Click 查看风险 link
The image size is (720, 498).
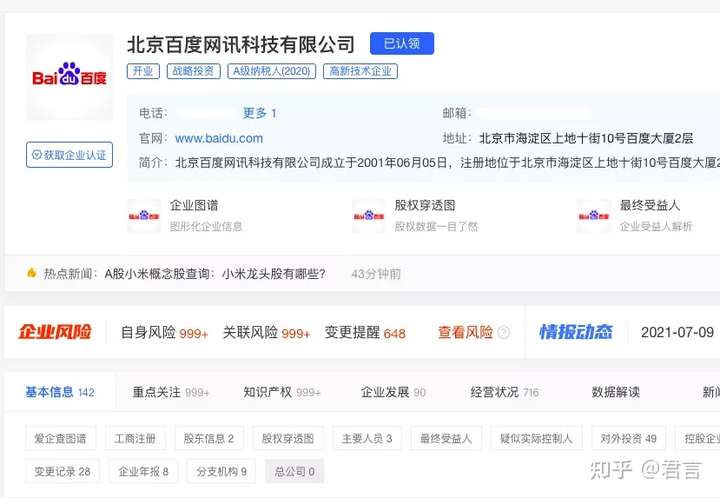tap(465, 332)
